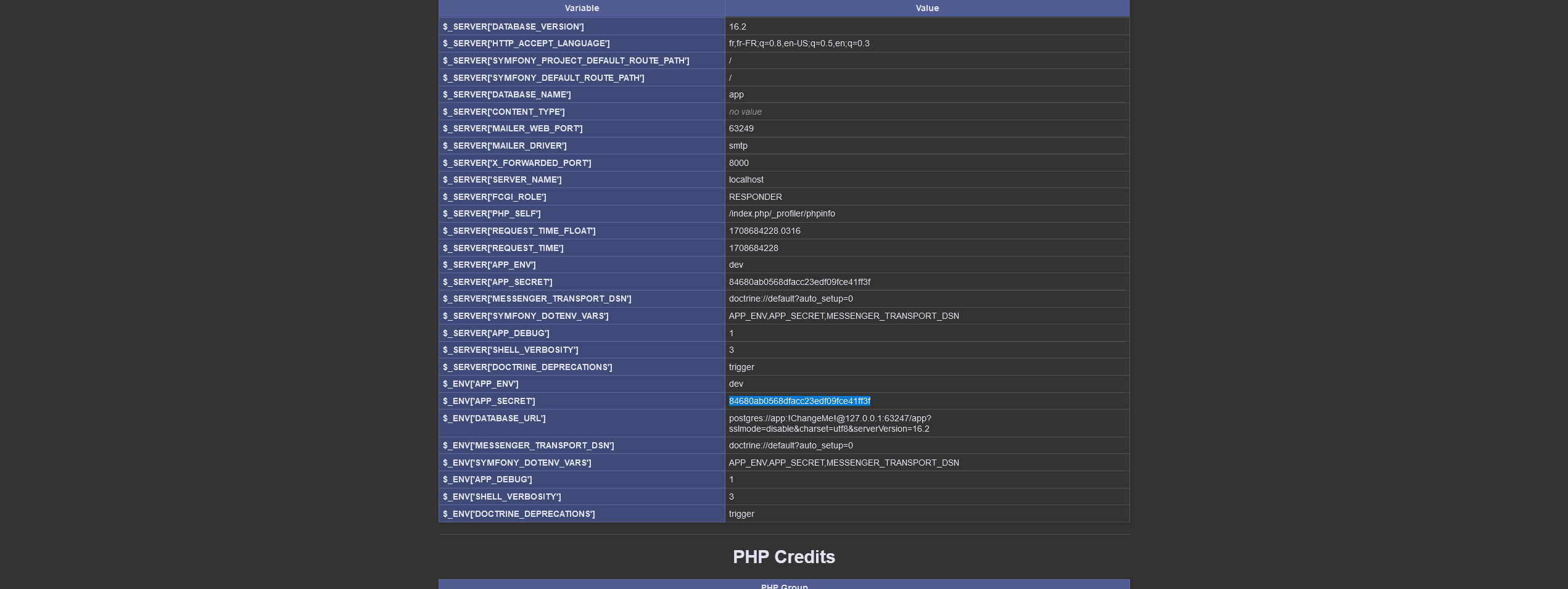Click the MAILER_WEB_PORT value 63249
Viewport: 1568px width, 589px height.
pyautogui.click(x=741, y=128)
